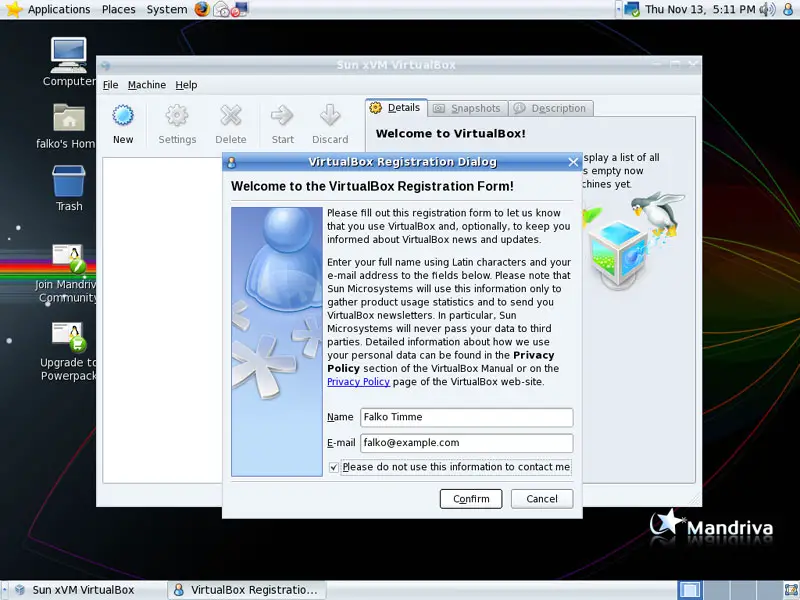Click the E-mail input field

click(466, 443)
